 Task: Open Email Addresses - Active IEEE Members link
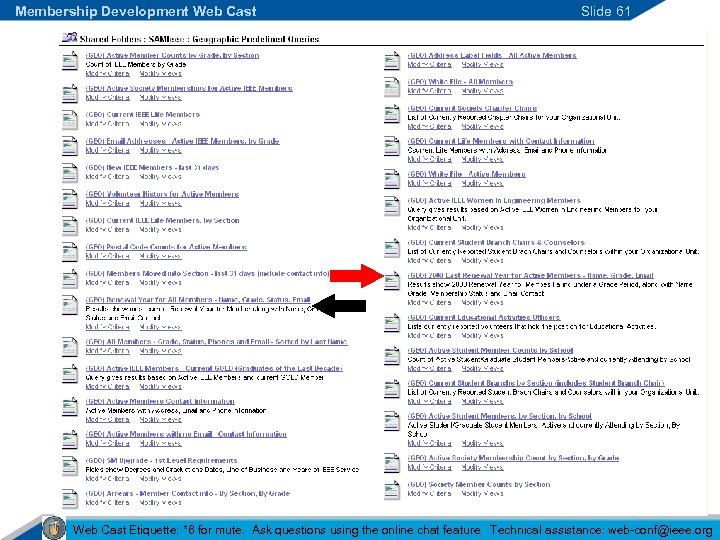click(182, 141)
